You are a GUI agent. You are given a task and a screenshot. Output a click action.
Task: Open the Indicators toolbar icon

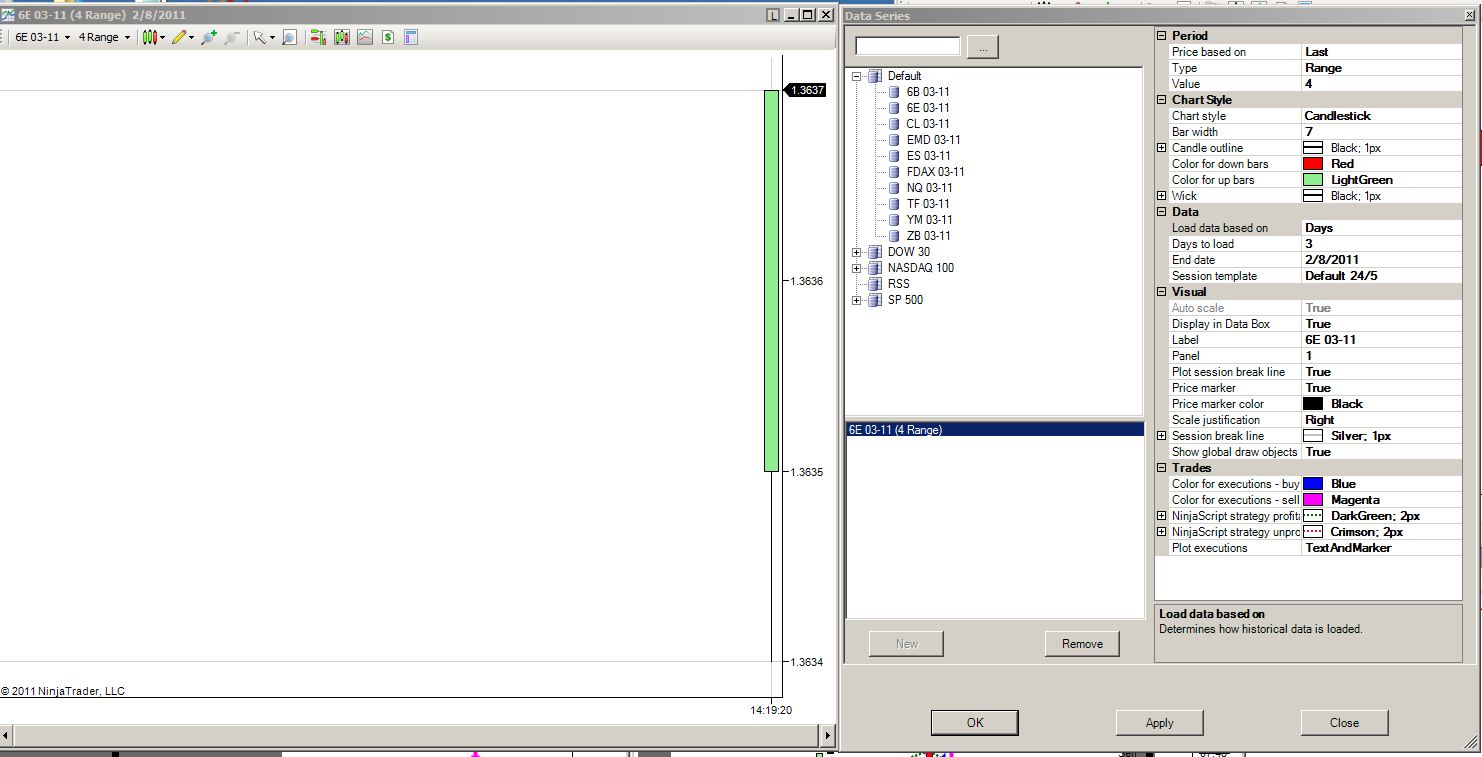click(365, 37)
